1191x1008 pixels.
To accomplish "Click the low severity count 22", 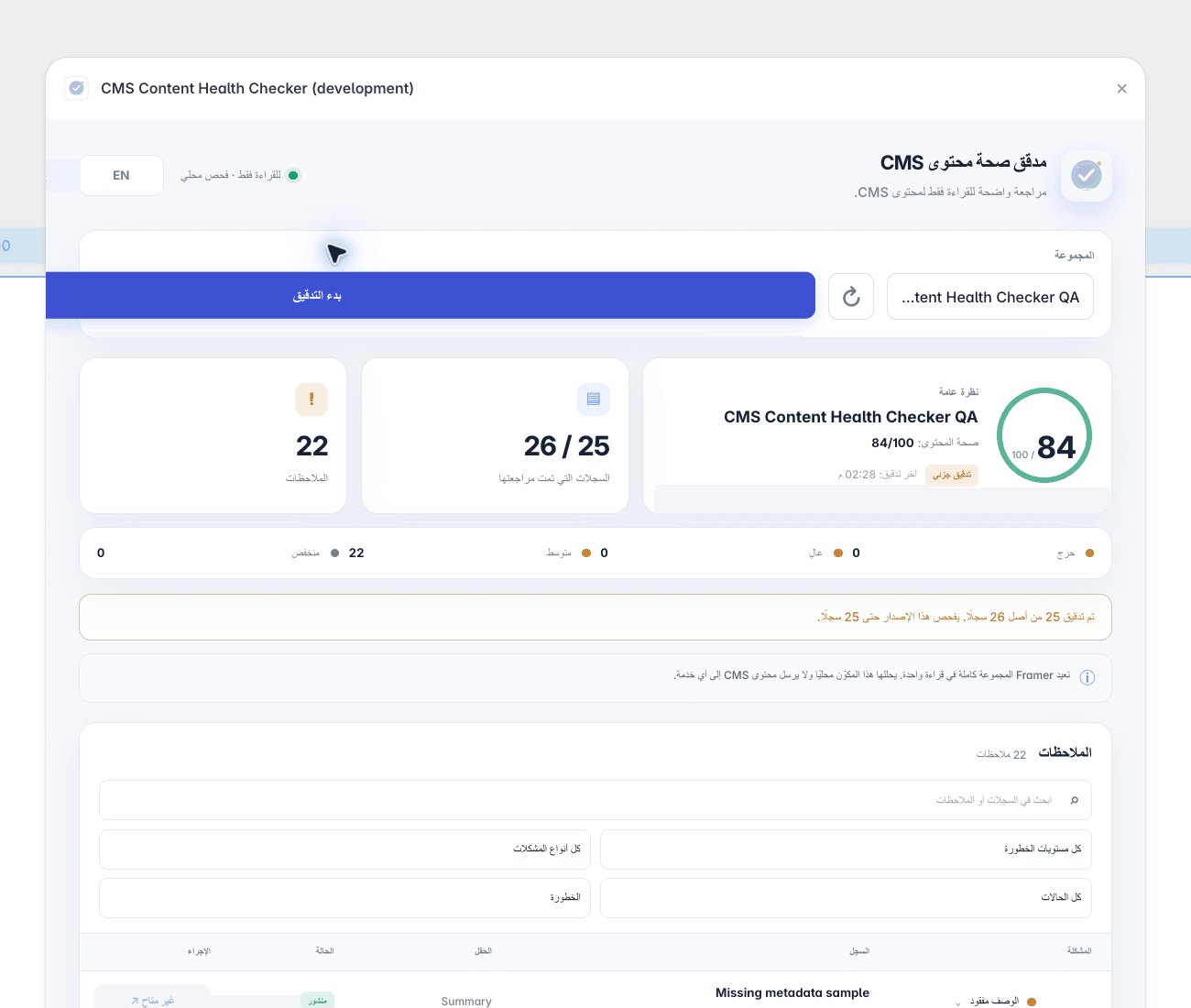I will [356, 553].
